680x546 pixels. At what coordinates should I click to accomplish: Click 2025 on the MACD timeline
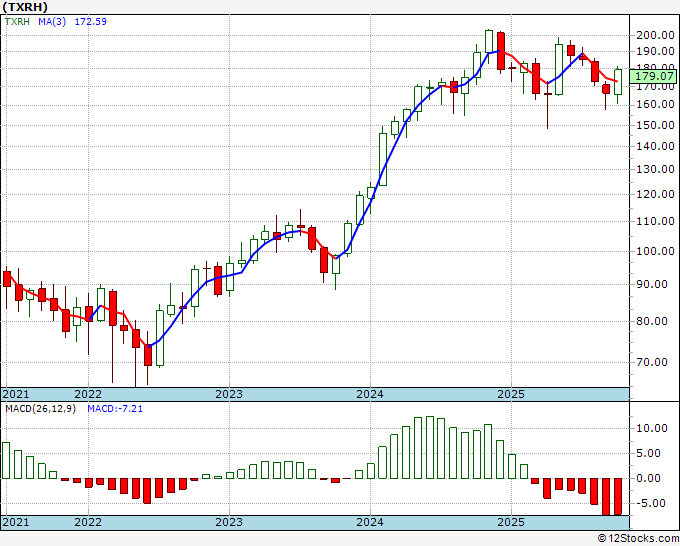511,522
